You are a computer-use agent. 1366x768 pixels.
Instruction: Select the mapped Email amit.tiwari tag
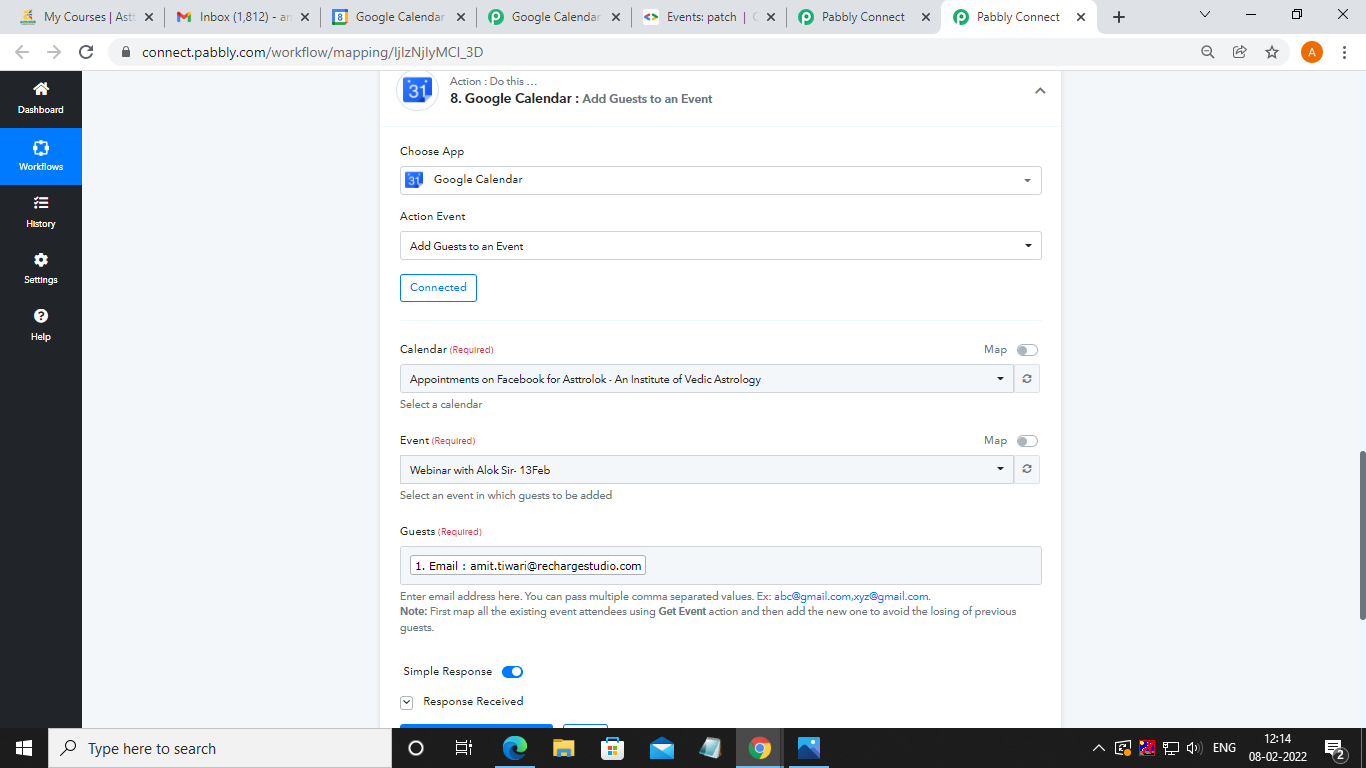tap(528, 566)
